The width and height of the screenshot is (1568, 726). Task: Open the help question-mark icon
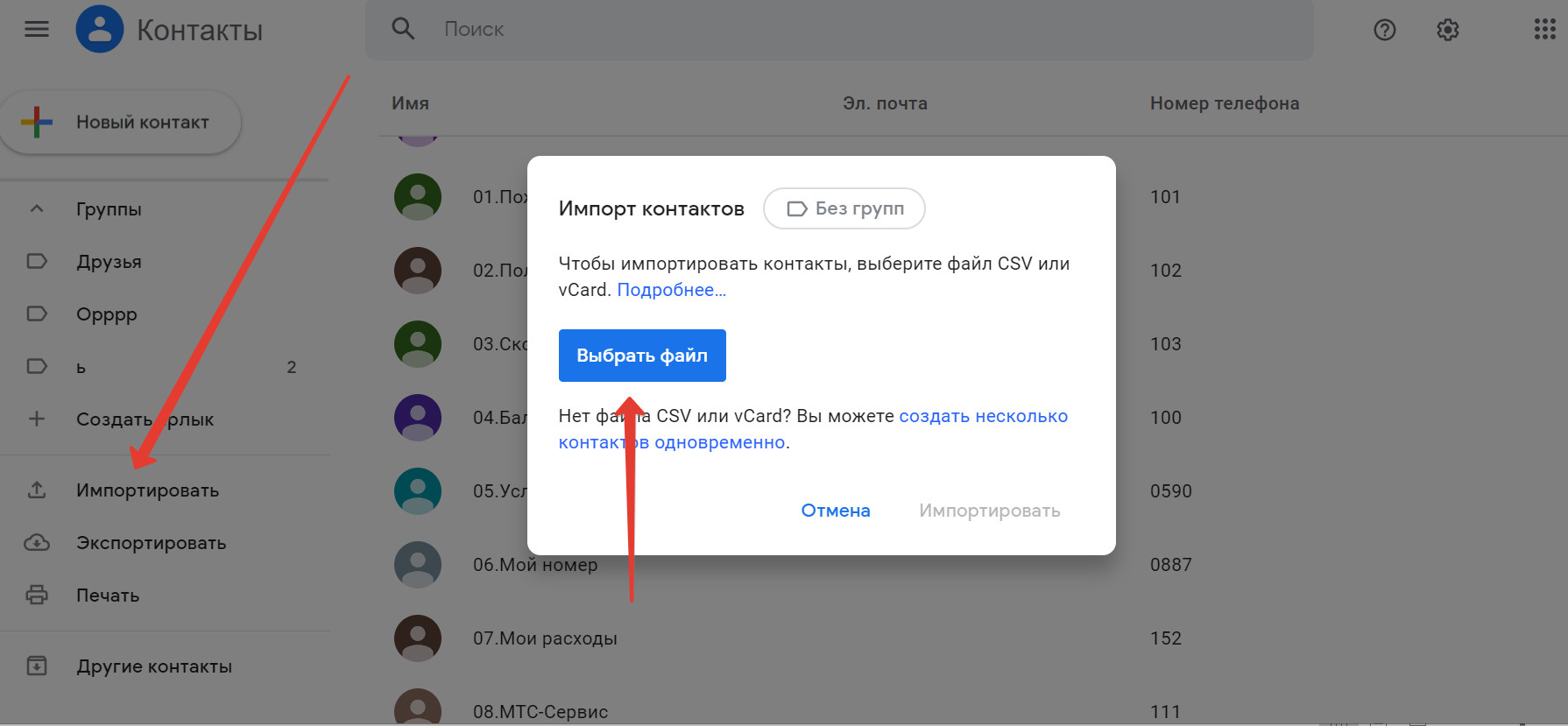click(1385, 30)
